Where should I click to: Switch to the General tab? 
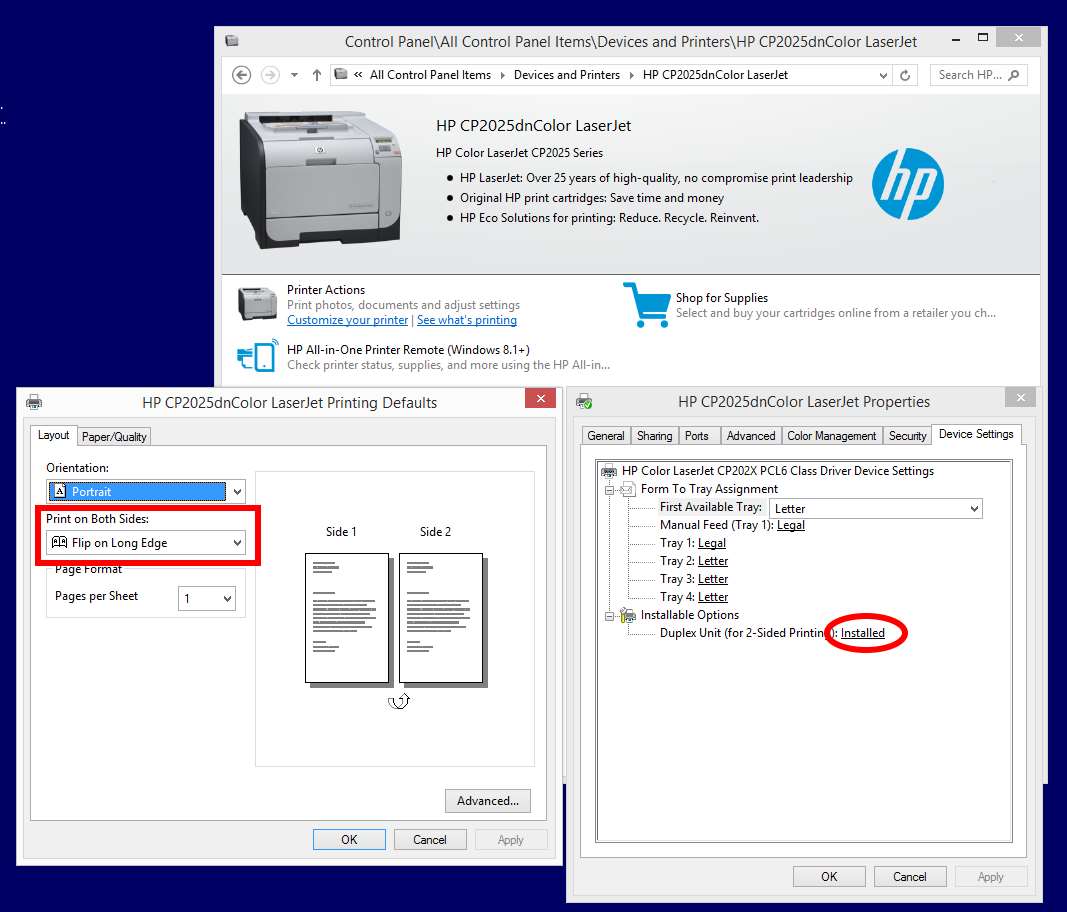pos(606,436)
